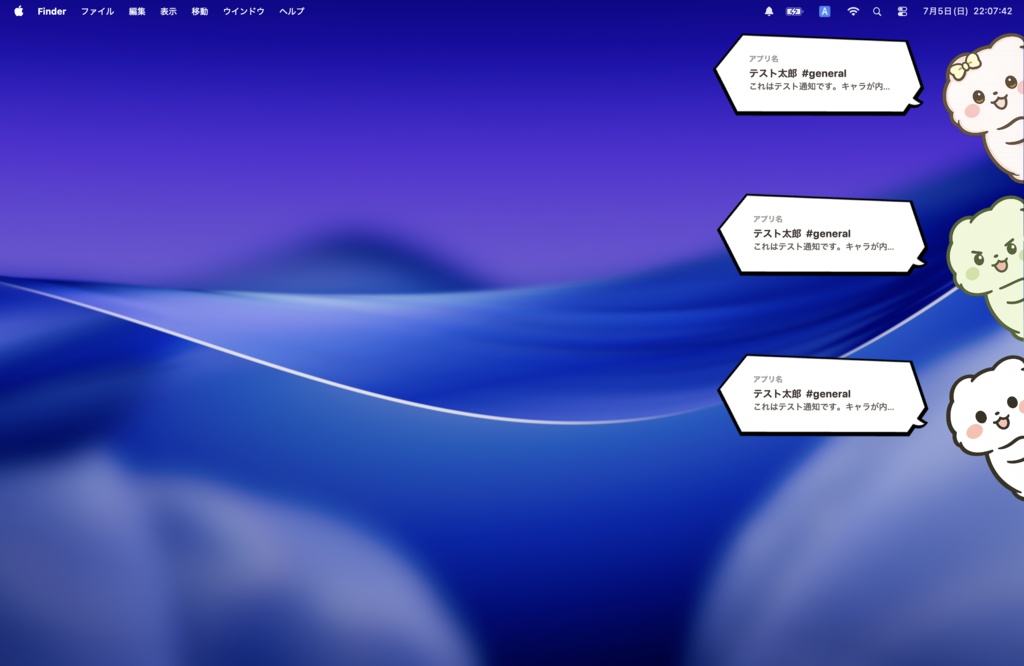This screenshot has width=1024, height=666.
Task: Open Spotlight search magnifier
Action: (x=877, y=11)
